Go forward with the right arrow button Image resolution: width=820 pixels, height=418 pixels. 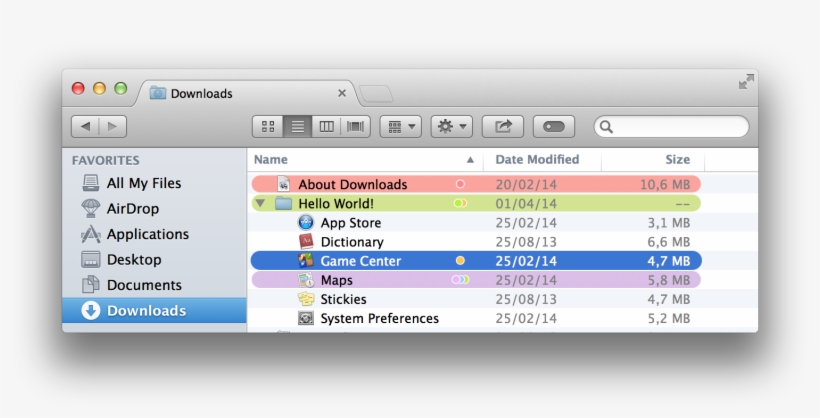pos(112,127)
